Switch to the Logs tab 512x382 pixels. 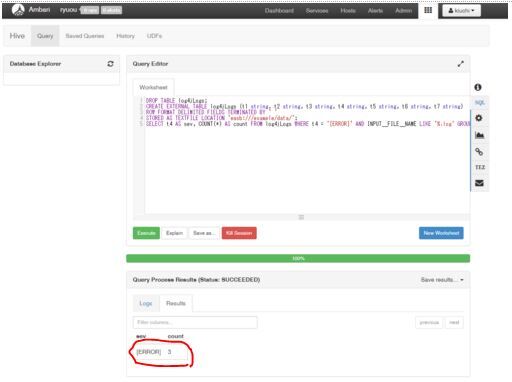click(146, 303)
